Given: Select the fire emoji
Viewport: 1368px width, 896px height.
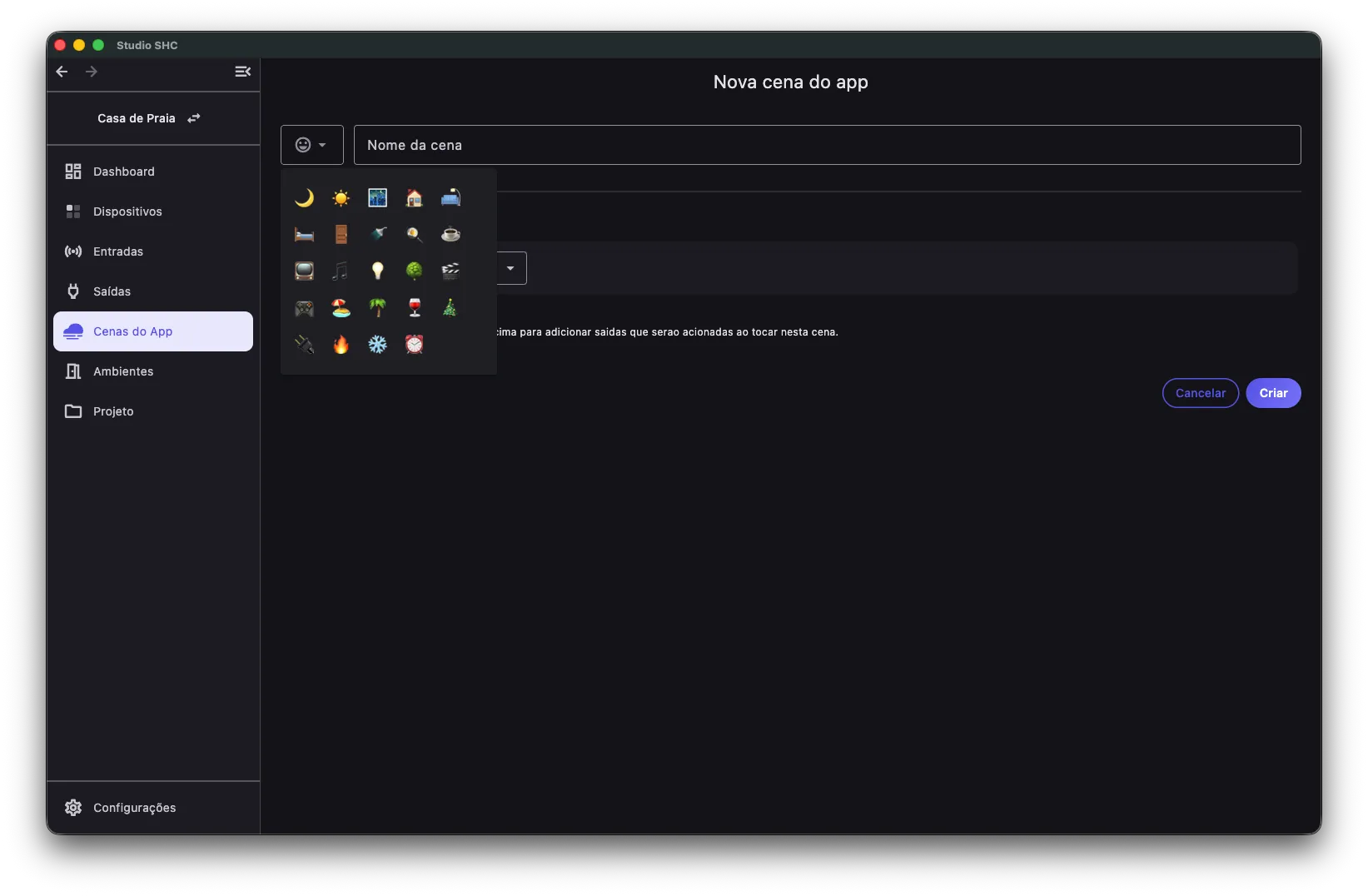Looking at the screenshot, I should (341, 345).
